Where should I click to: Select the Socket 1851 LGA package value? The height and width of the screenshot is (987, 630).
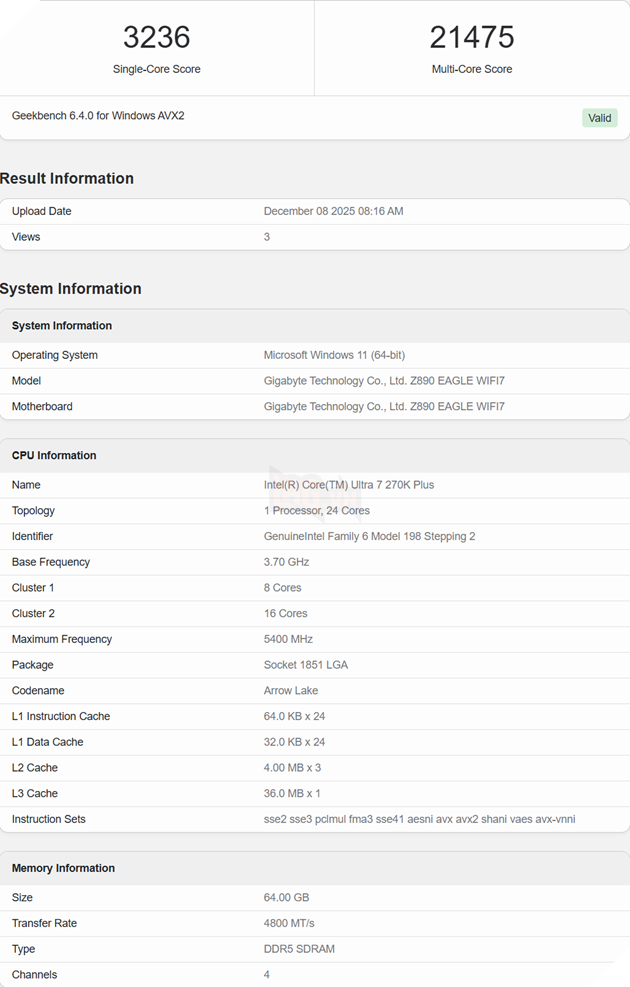point(305,665)
